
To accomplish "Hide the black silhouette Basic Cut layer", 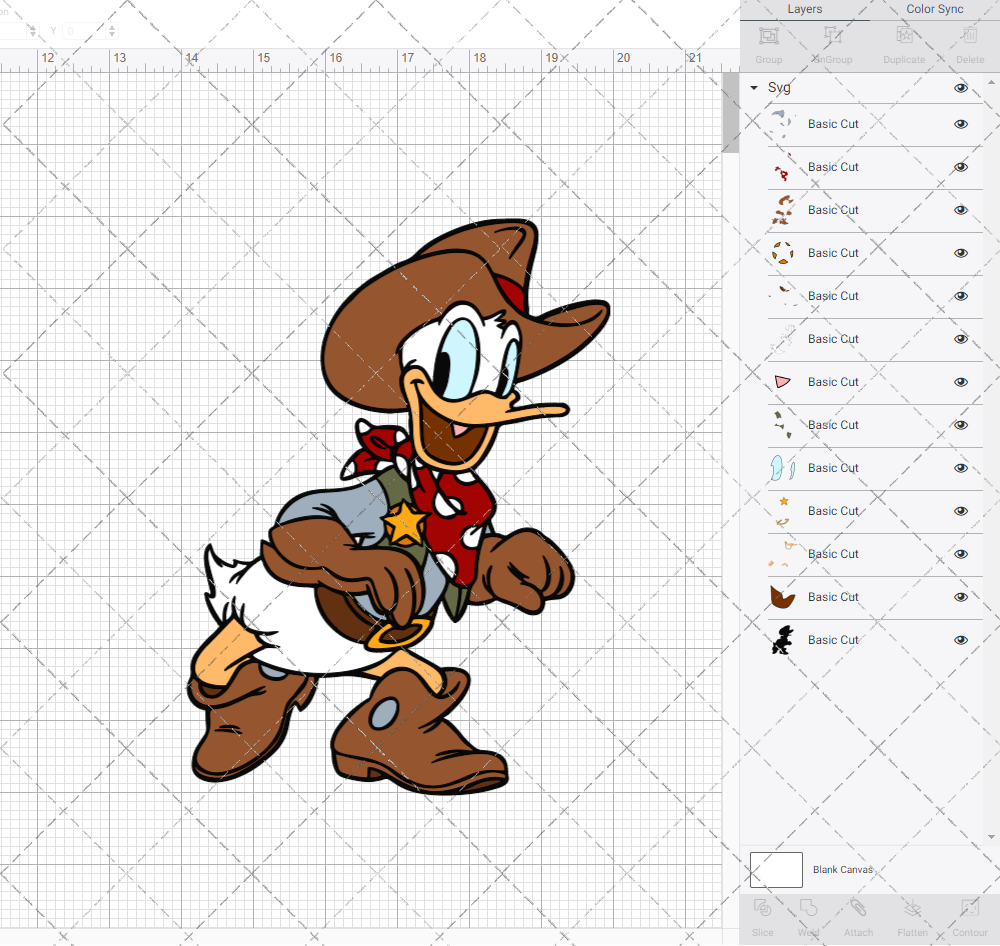I will tap(960, 640).
